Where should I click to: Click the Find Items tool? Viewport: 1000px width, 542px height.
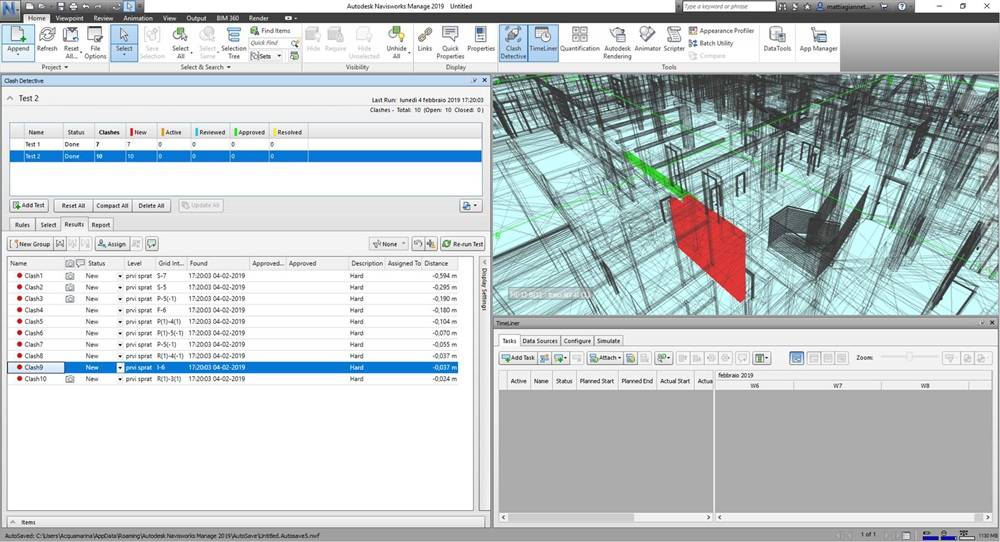point(270,31)
